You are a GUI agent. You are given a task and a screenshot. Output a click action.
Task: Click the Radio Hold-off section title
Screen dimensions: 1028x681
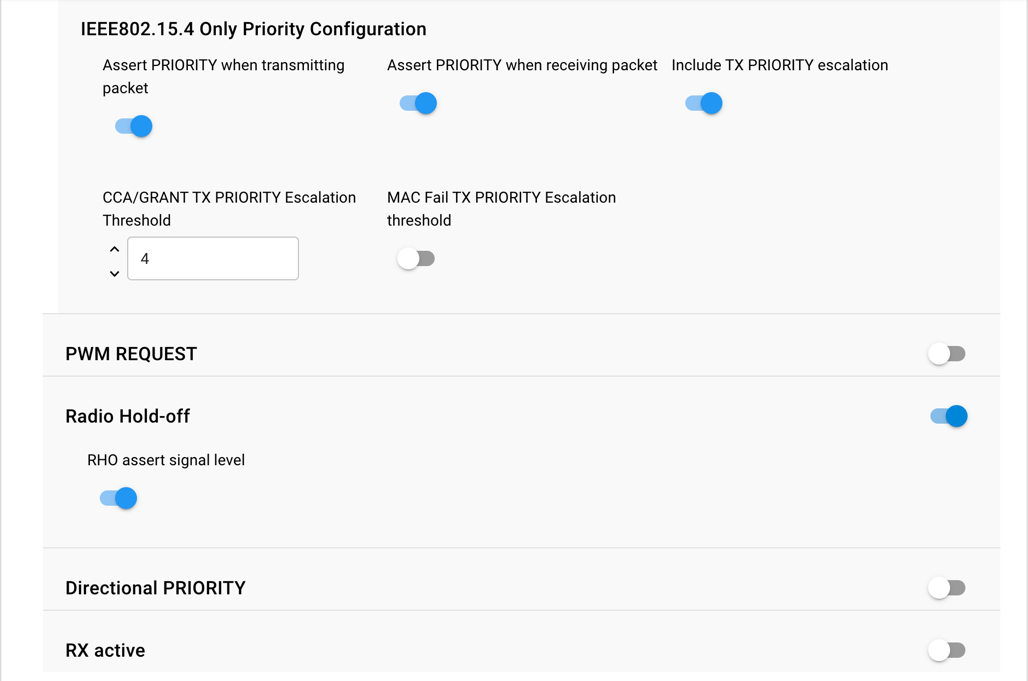127,416
